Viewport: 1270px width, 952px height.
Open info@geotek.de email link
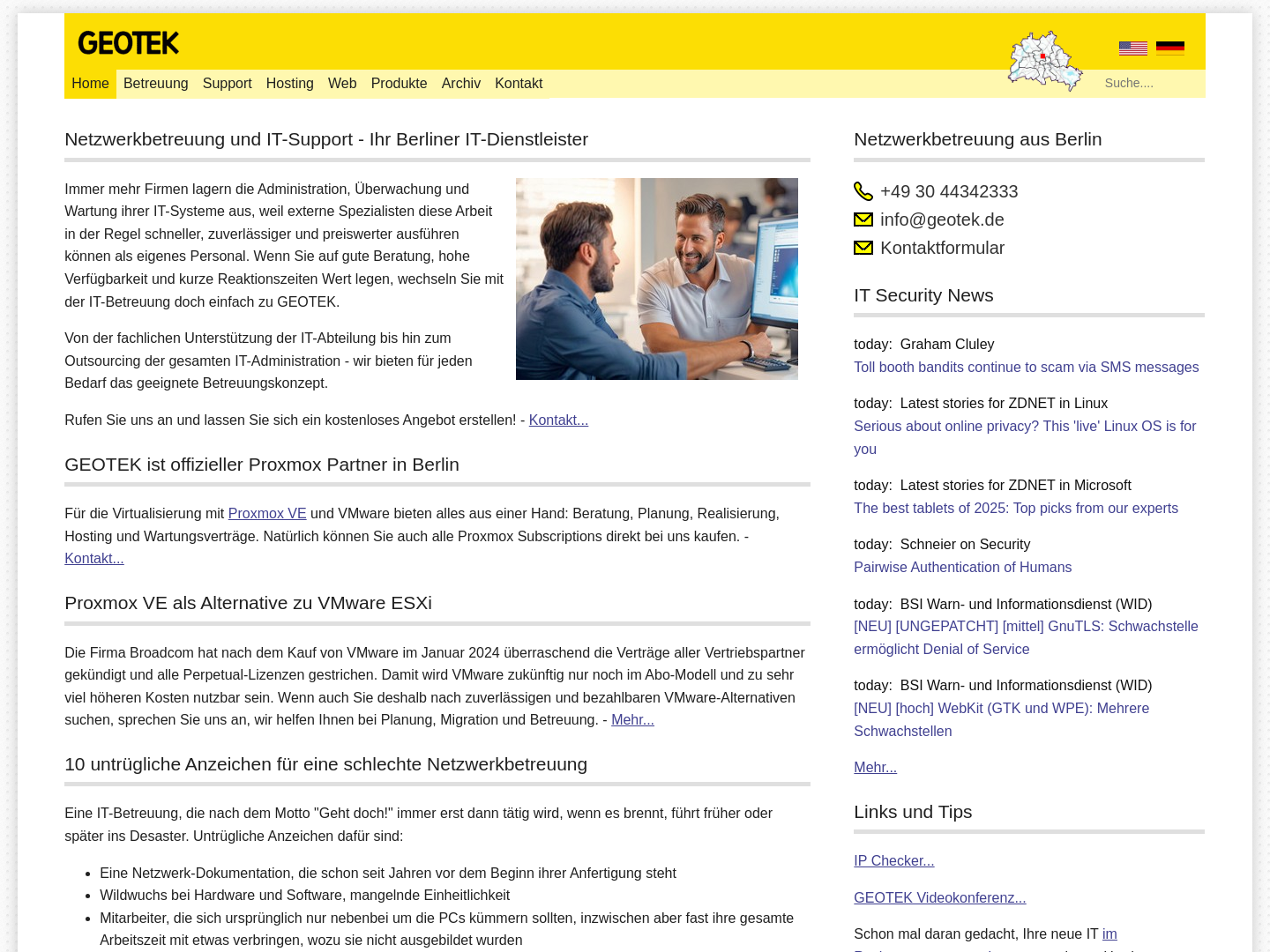(942, 219)
